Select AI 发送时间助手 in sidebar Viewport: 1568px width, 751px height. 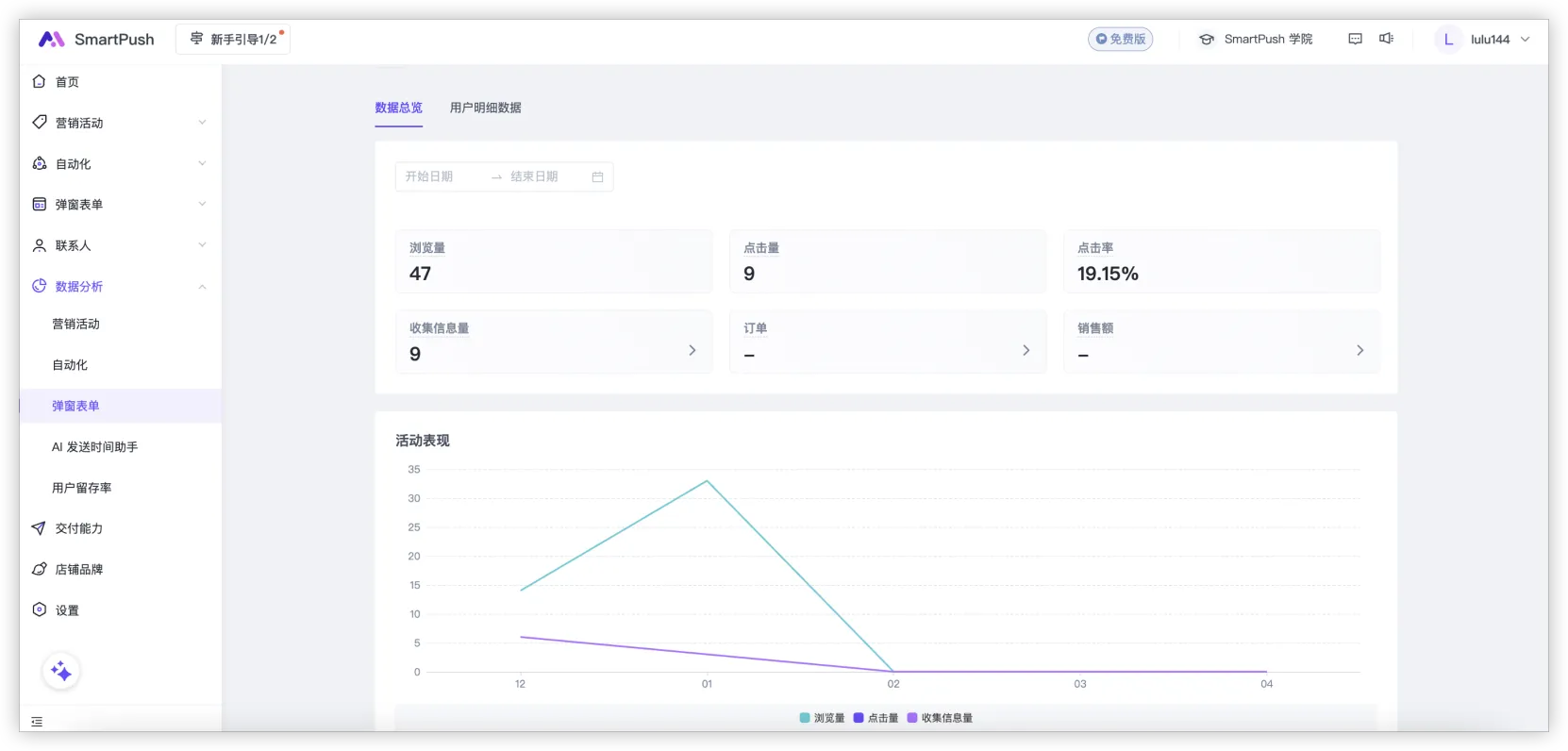coord(94,447)
